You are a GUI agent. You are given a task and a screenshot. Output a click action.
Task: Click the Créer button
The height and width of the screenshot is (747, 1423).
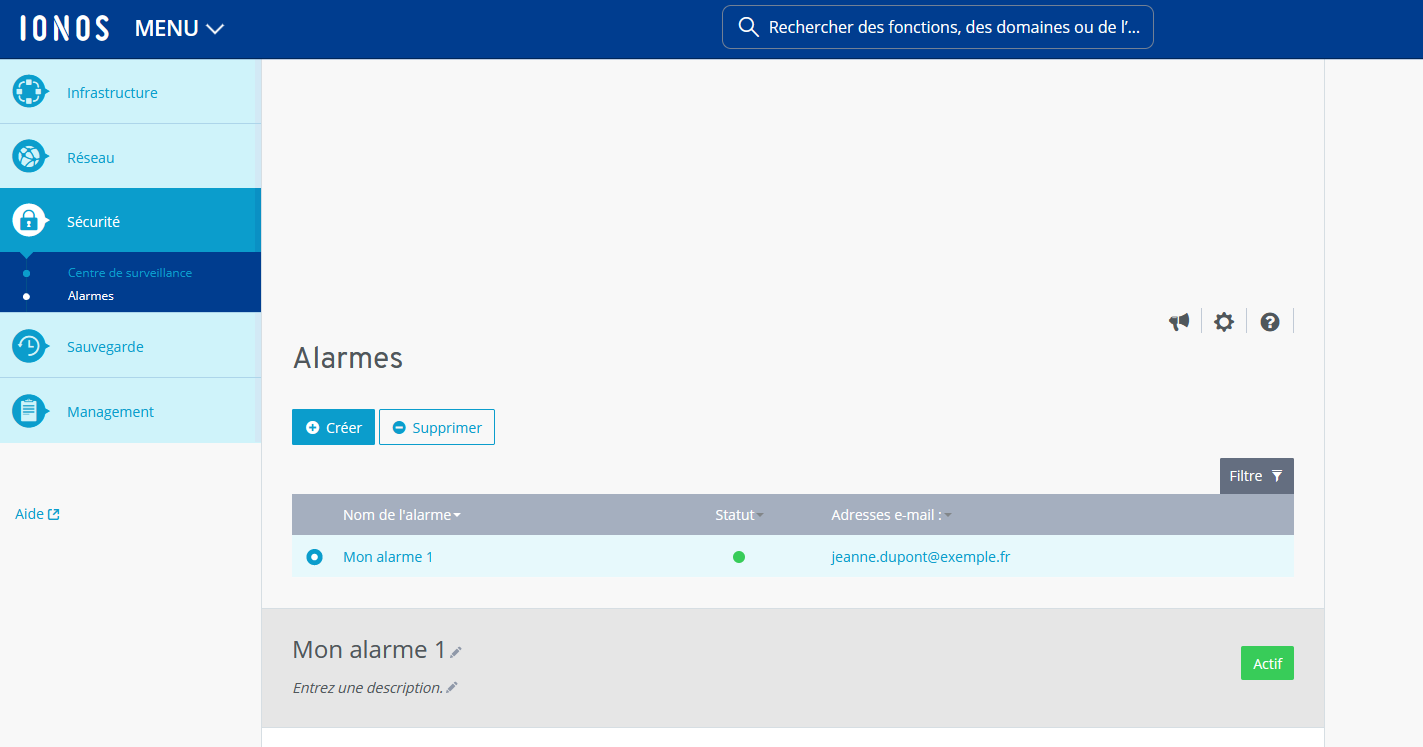point(333,427)
